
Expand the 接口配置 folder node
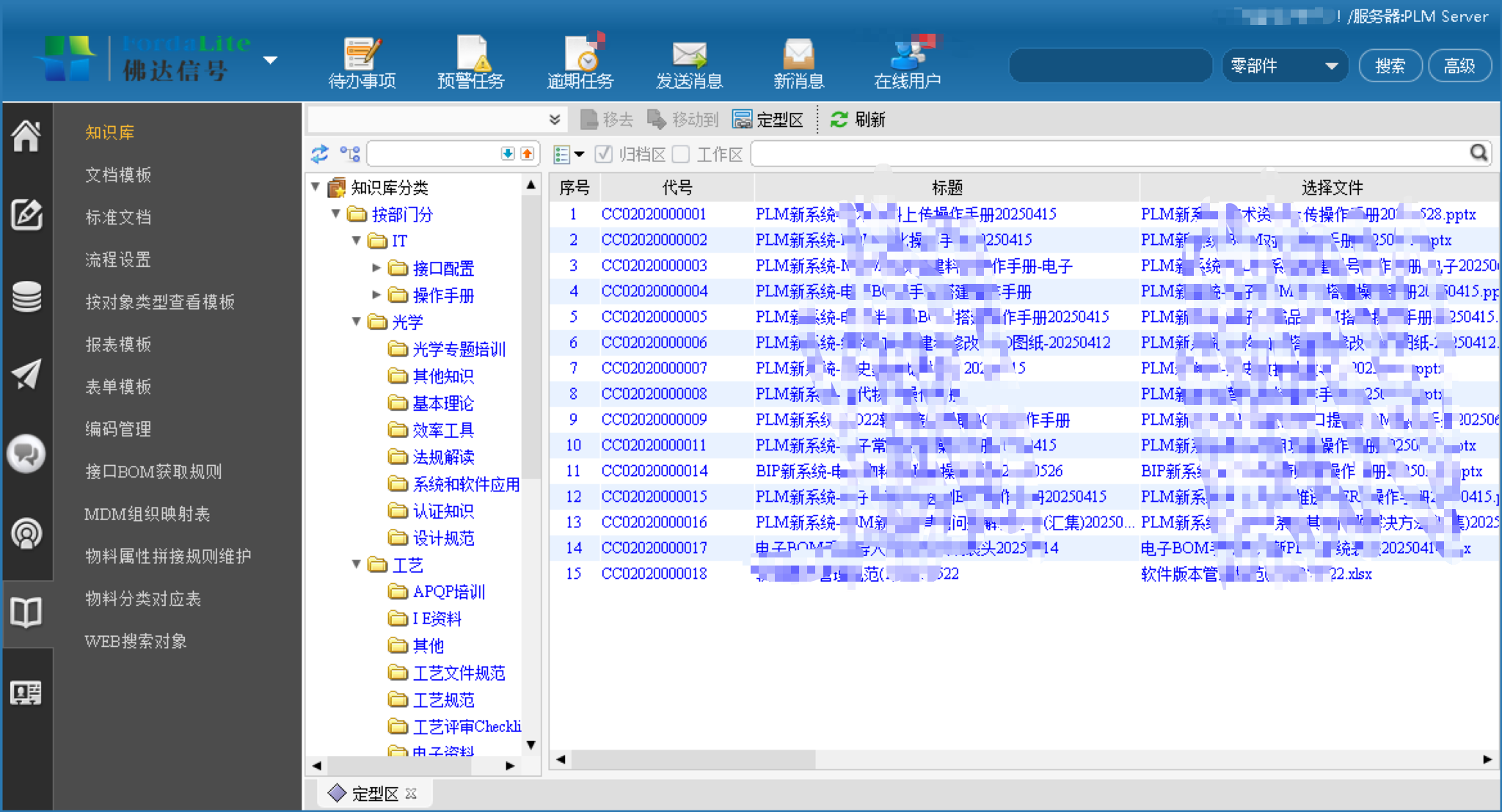[376, 268]
